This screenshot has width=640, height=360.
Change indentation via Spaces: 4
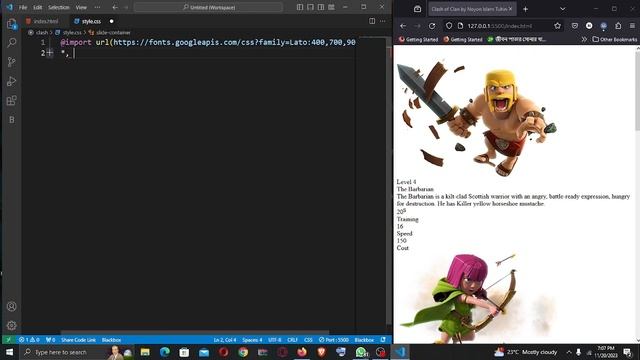pyautogui.click(x=252, y=340)
